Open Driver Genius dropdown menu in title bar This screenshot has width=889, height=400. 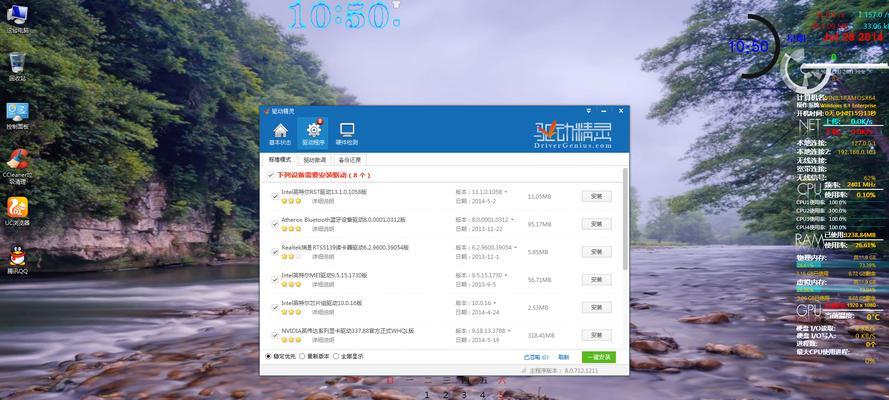click(589, 111)
